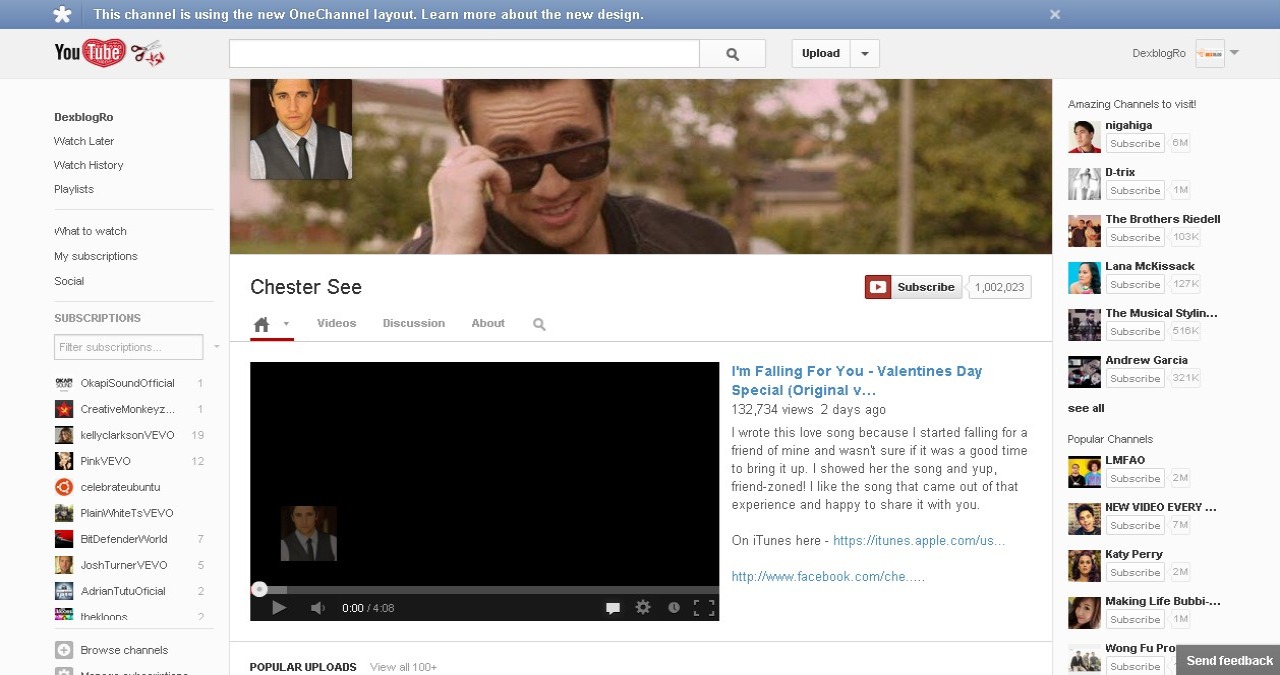Click the Filter subscriptions input field
1280x675 pixels.
point(128,347)
